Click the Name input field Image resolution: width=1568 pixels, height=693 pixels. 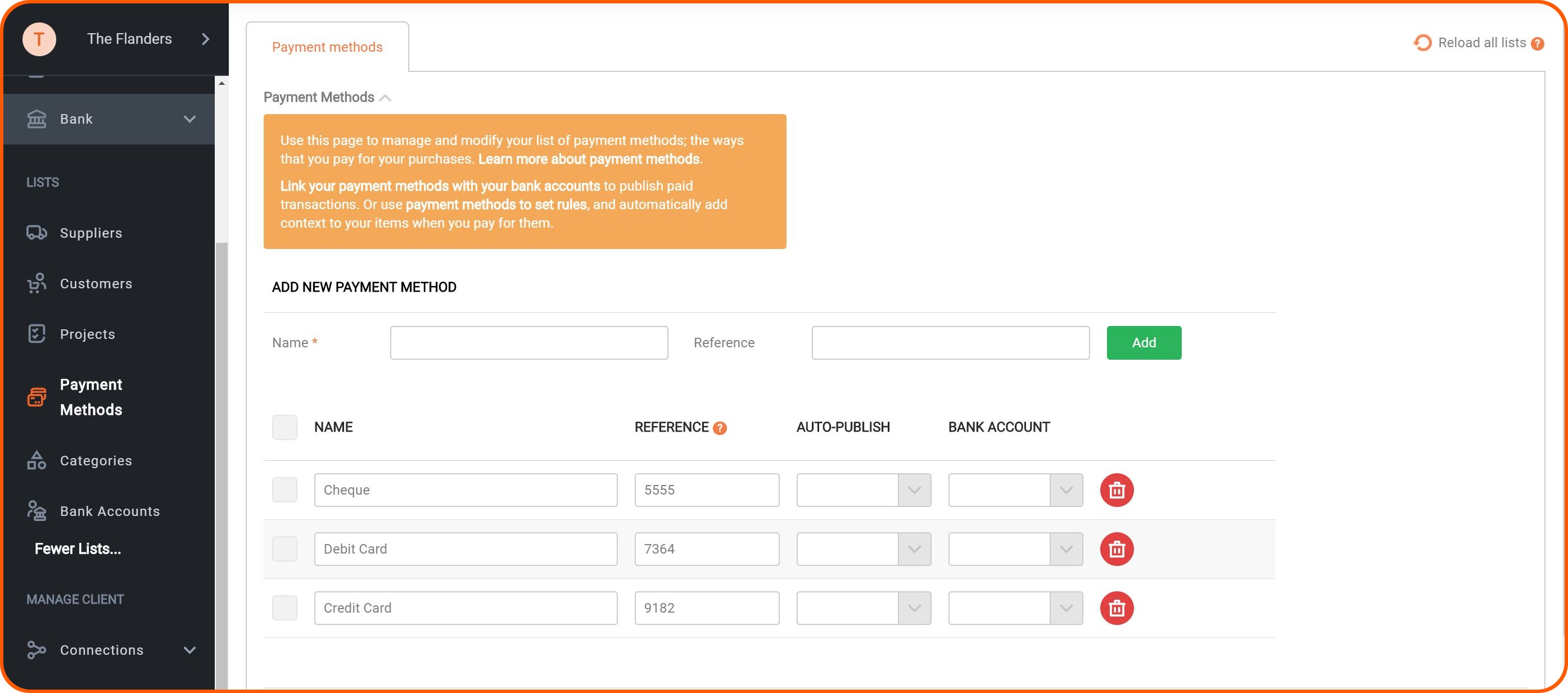point(528,342)
